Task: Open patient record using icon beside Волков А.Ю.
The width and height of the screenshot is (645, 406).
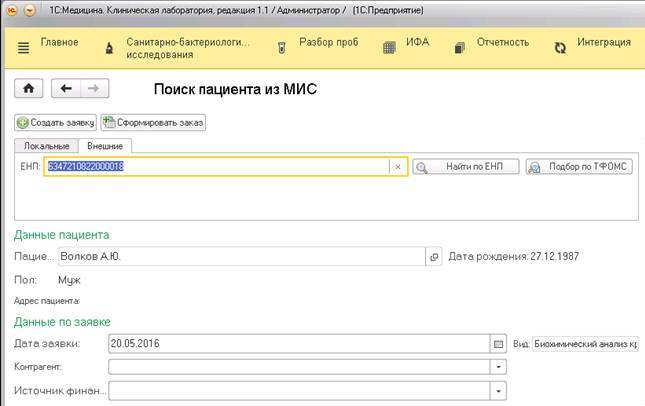Action: tap(434, 256)
